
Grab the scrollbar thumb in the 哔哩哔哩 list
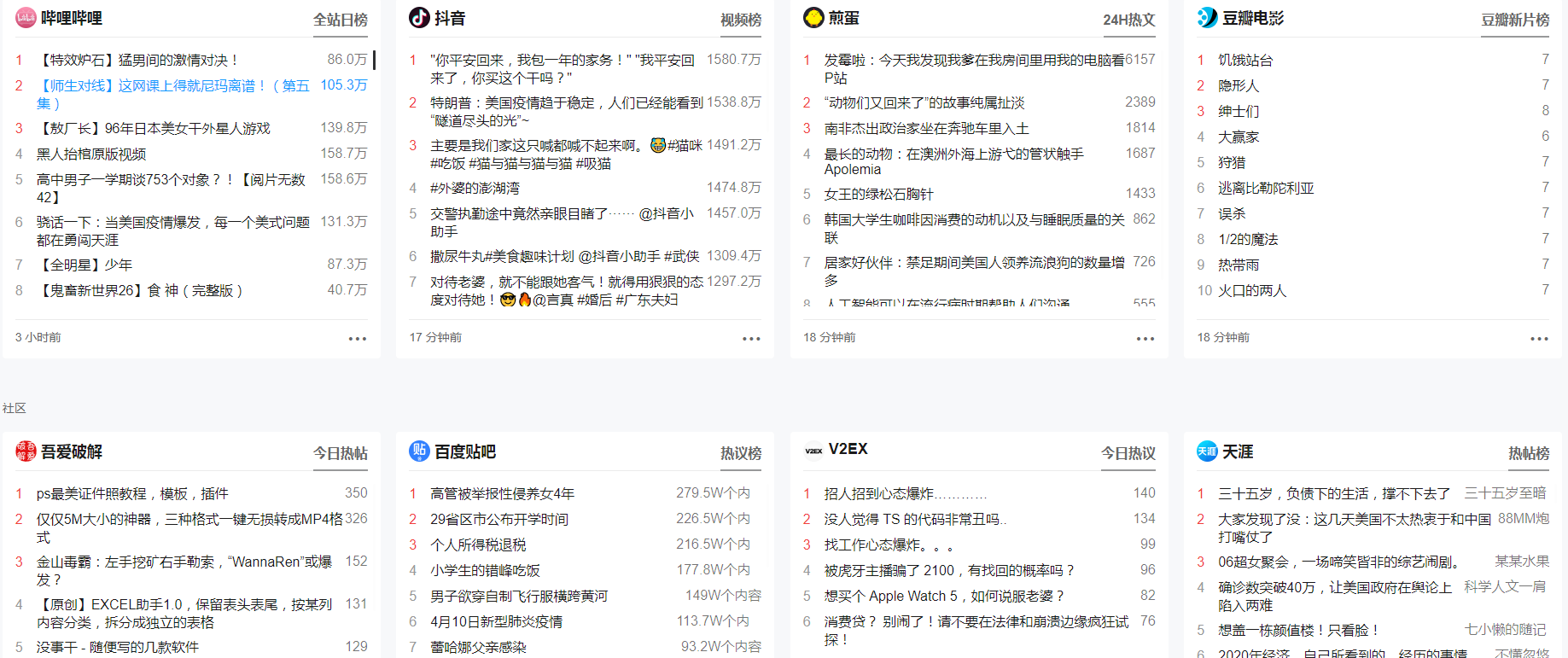(x=374, y=60)
